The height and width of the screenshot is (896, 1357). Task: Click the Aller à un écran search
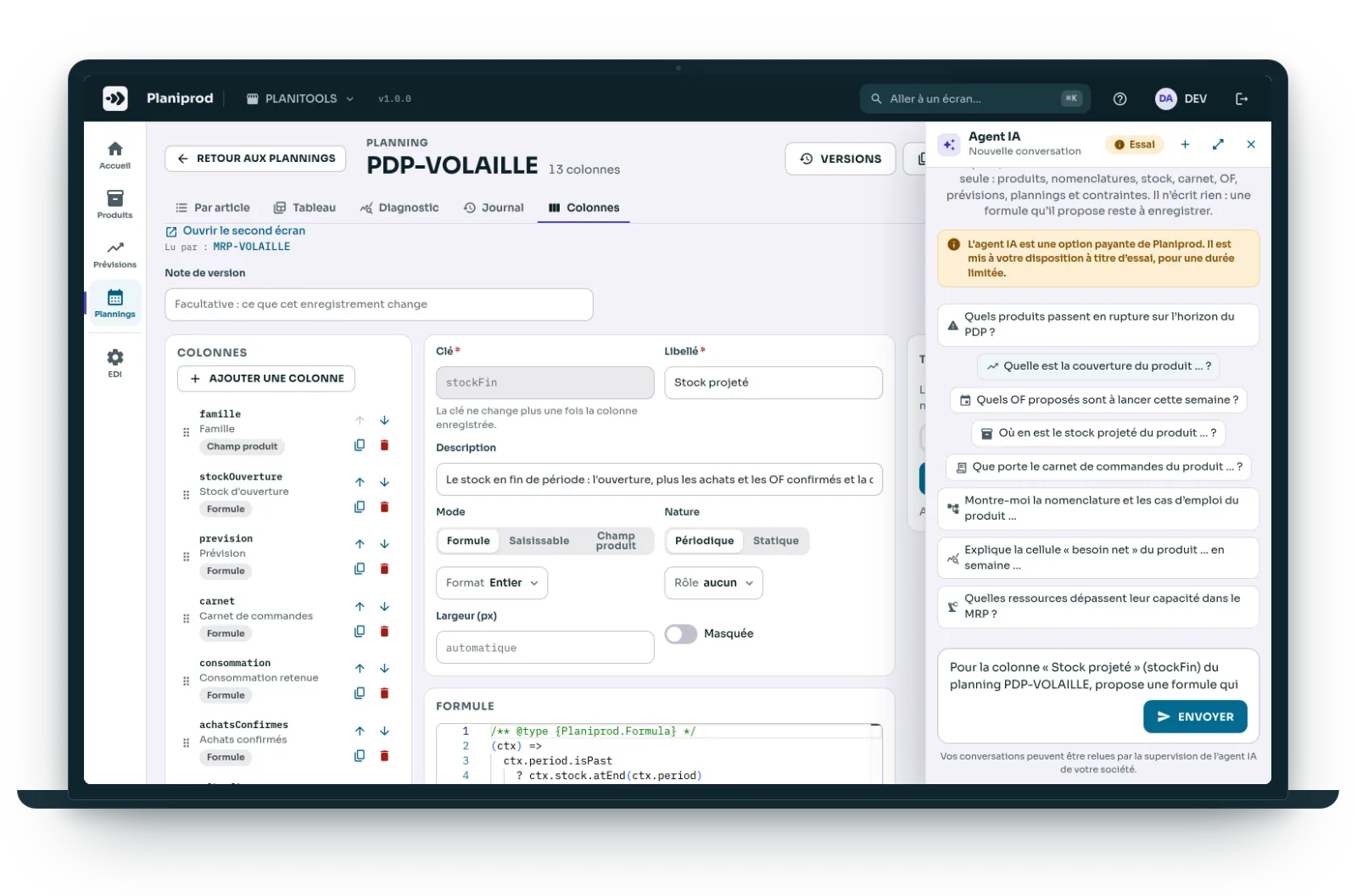pyautogui.click(x=975, y=99)
